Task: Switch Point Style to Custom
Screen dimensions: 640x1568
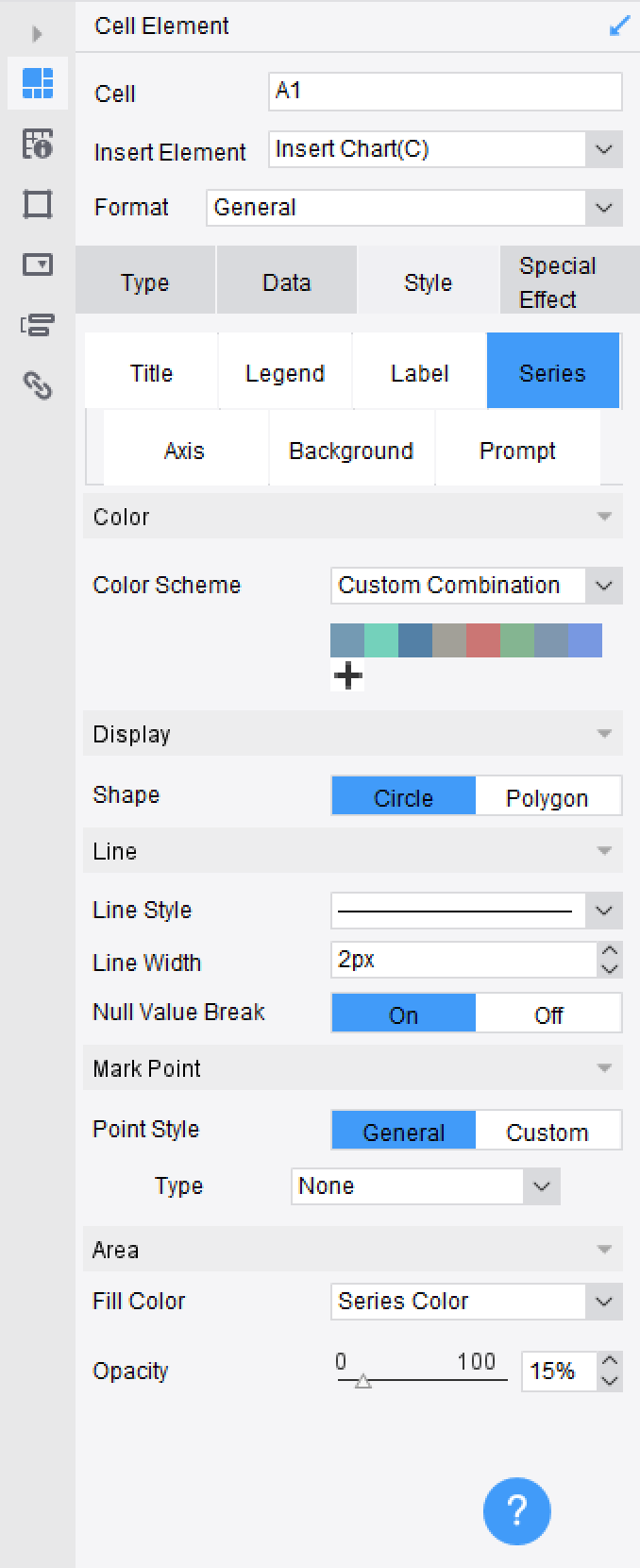Action: point(547,1132)
